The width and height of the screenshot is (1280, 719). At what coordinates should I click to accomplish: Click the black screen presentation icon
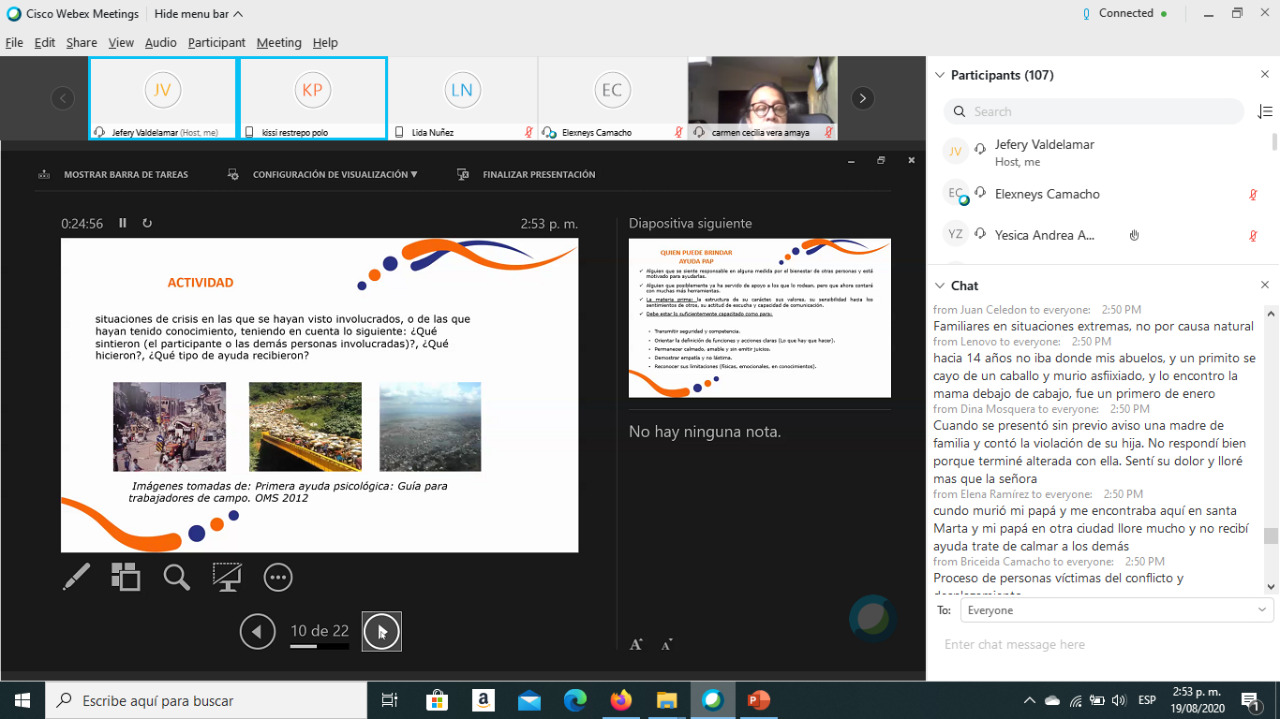[227, 577]
